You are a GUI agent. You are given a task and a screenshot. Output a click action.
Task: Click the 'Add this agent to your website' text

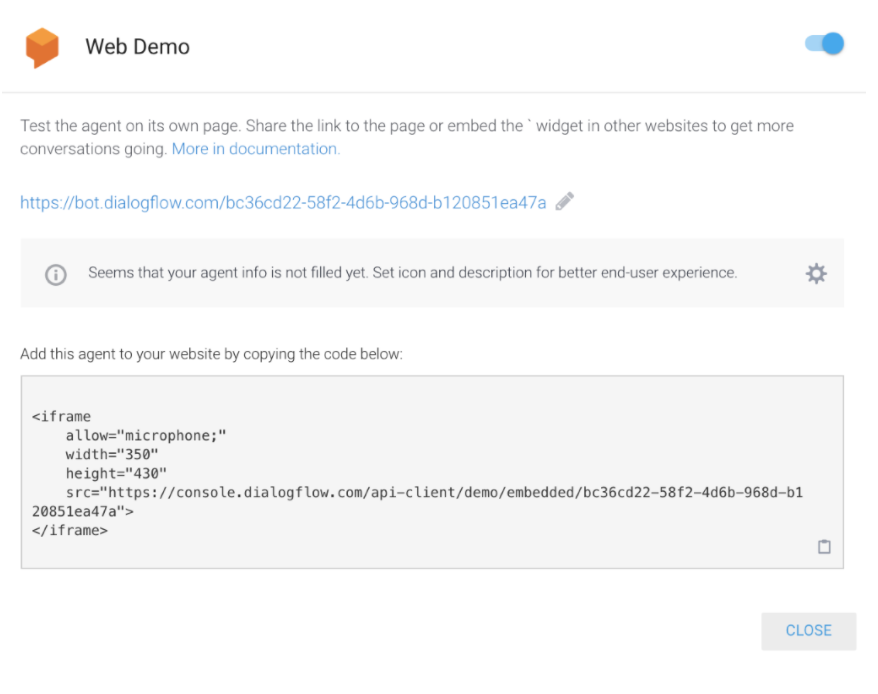211,355
